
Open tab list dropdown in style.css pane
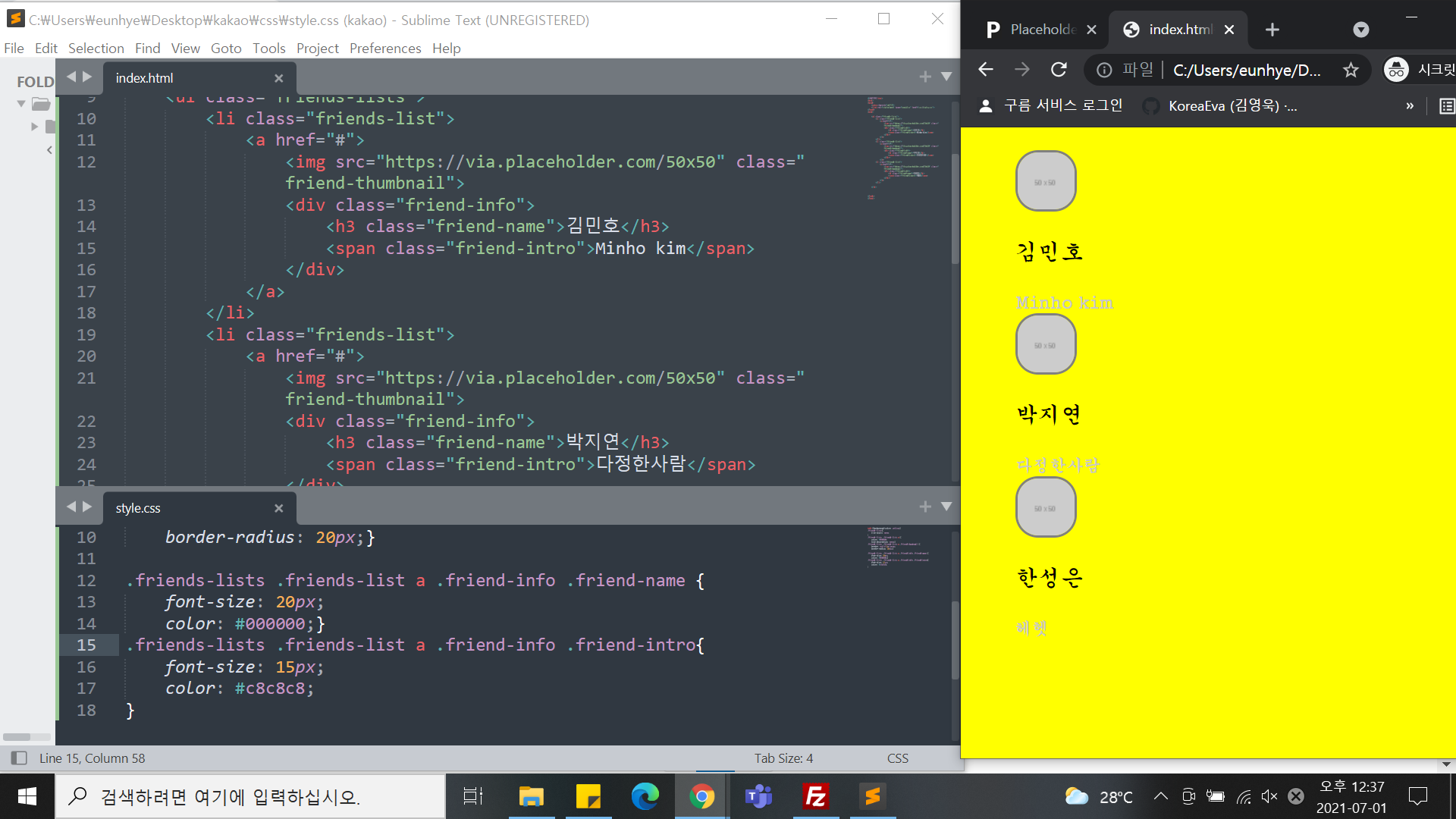pyautogui.click(x=946, y=507)
